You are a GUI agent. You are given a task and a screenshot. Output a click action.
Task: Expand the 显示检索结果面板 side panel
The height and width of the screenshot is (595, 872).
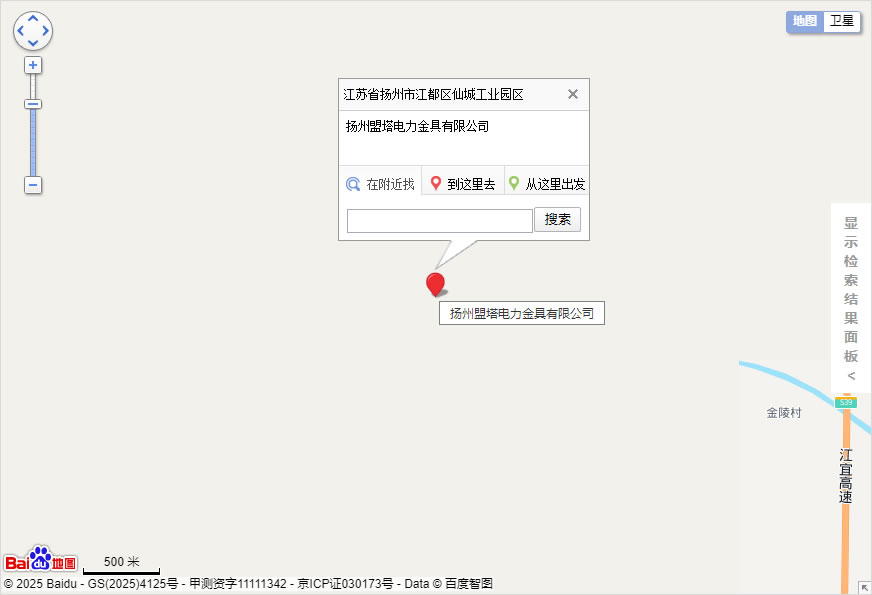(x=851, y=298)
